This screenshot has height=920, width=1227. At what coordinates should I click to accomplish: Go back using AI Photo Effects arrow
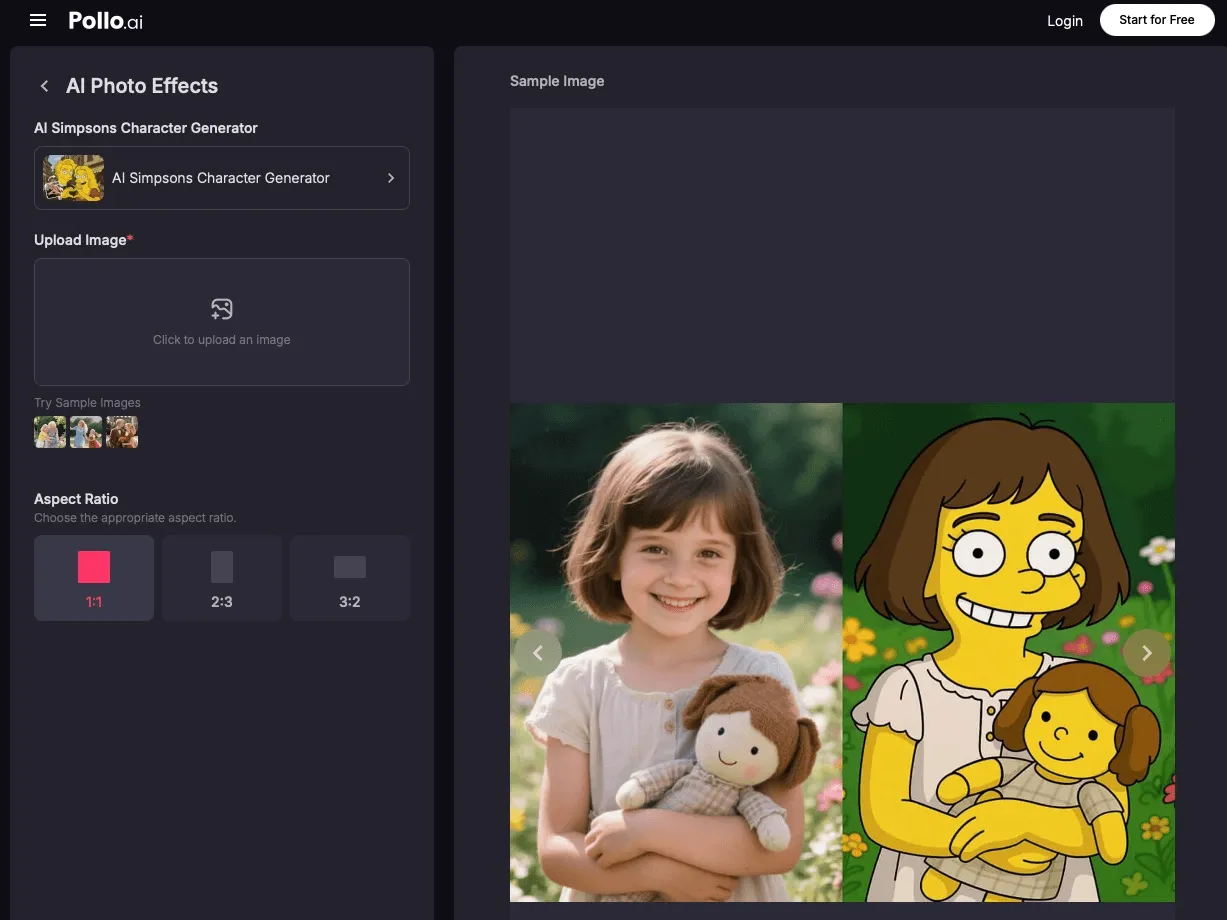(44, 86)
